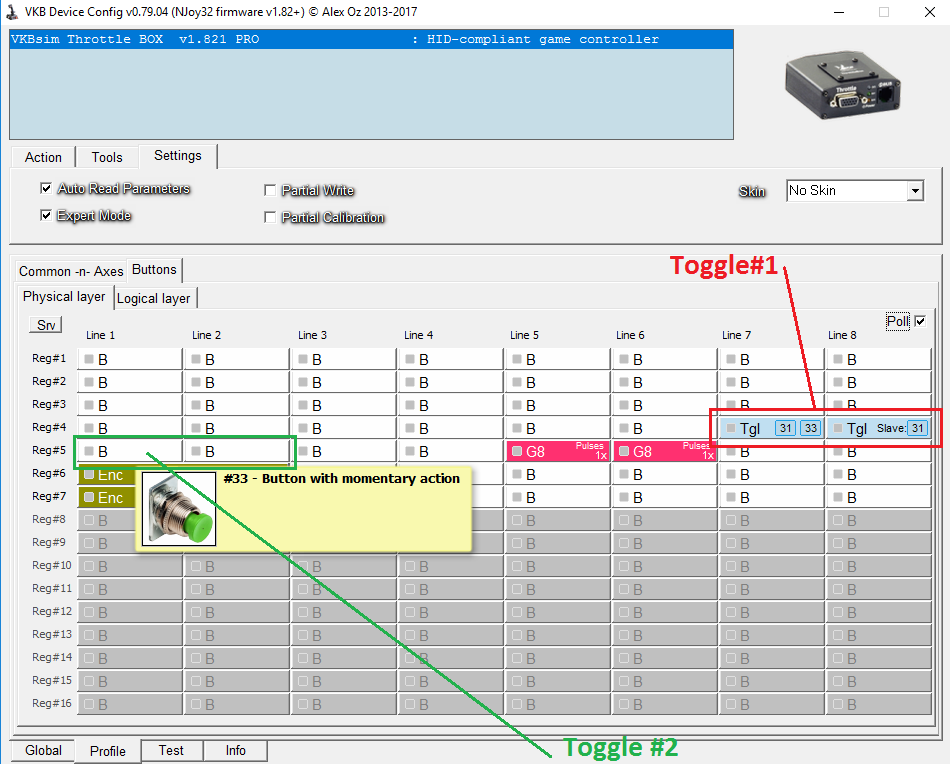
Task: Click value 33 in Line 7 Tgl cell
Action: click(x=811, y=428)
